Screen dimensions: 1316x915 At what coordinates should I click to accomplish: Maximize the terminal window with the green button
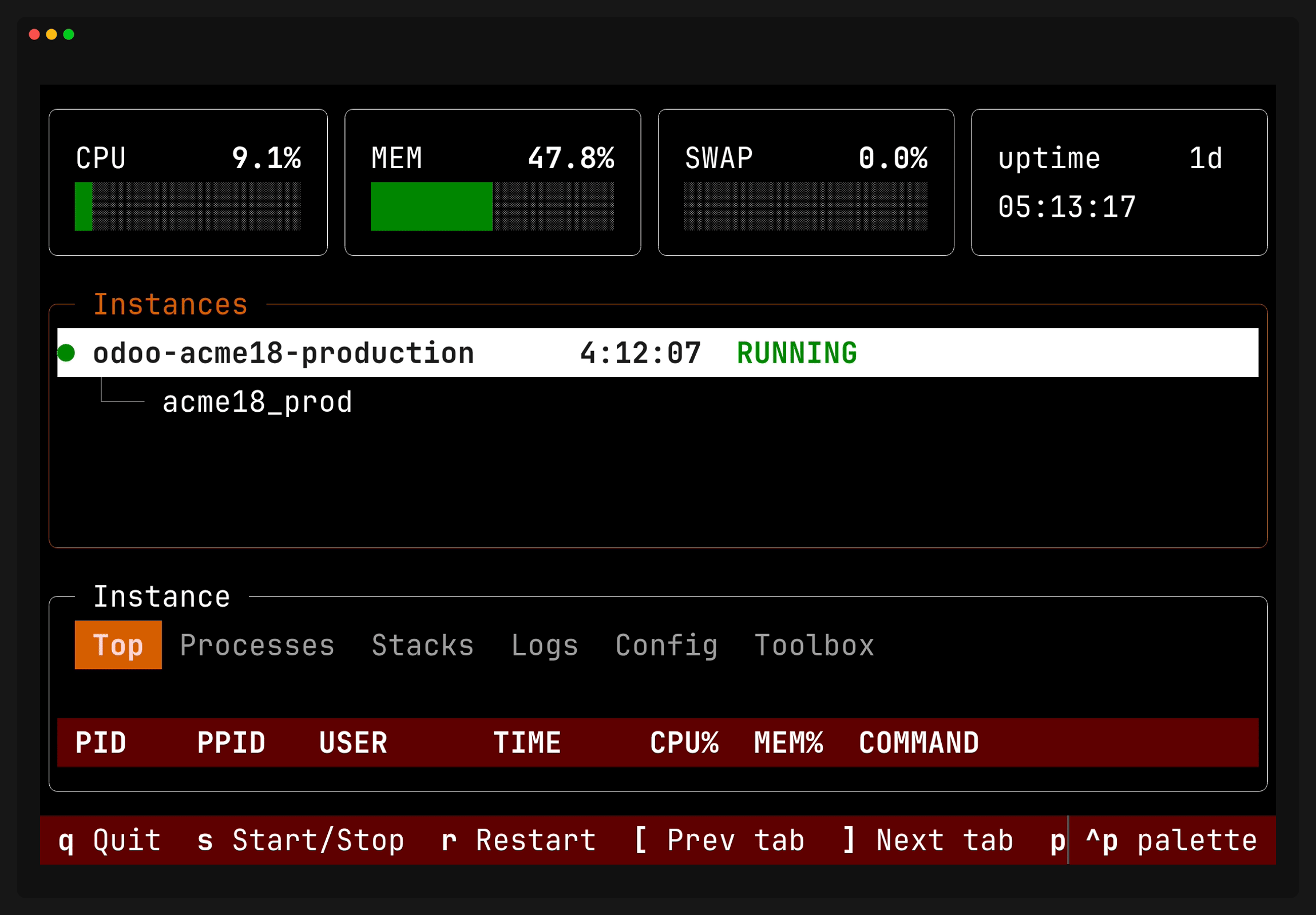tap(69, 34)
